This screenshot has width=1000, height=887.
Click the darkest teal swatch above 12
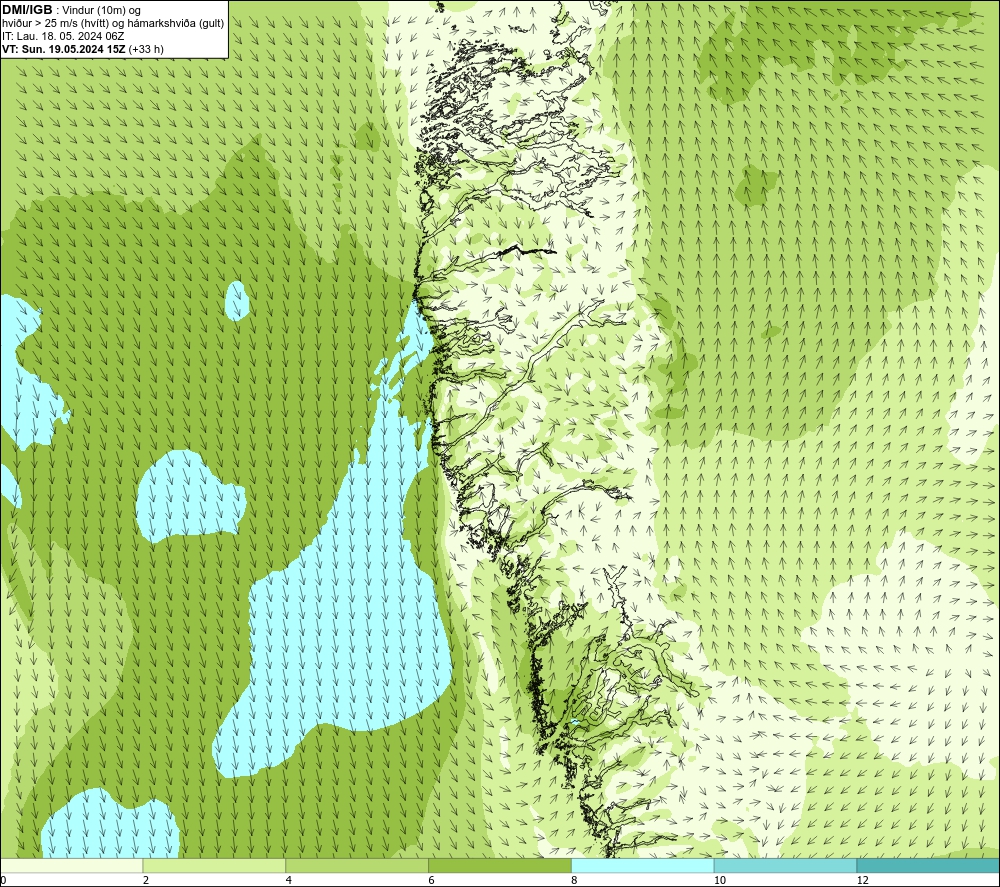[928, 865]
